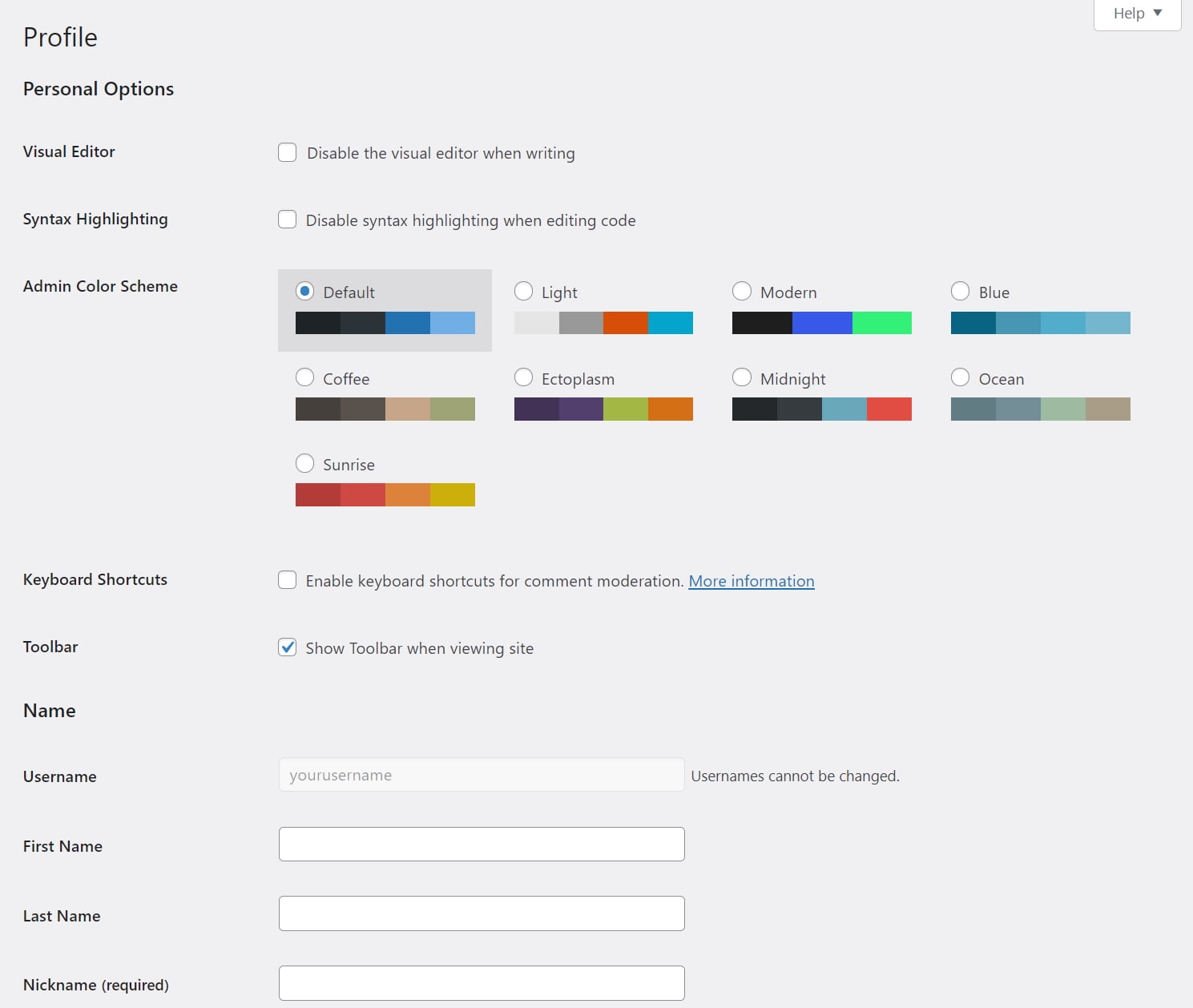
Task: Click the Syntax Highlighting row label
Action: [x=95, y=219]
